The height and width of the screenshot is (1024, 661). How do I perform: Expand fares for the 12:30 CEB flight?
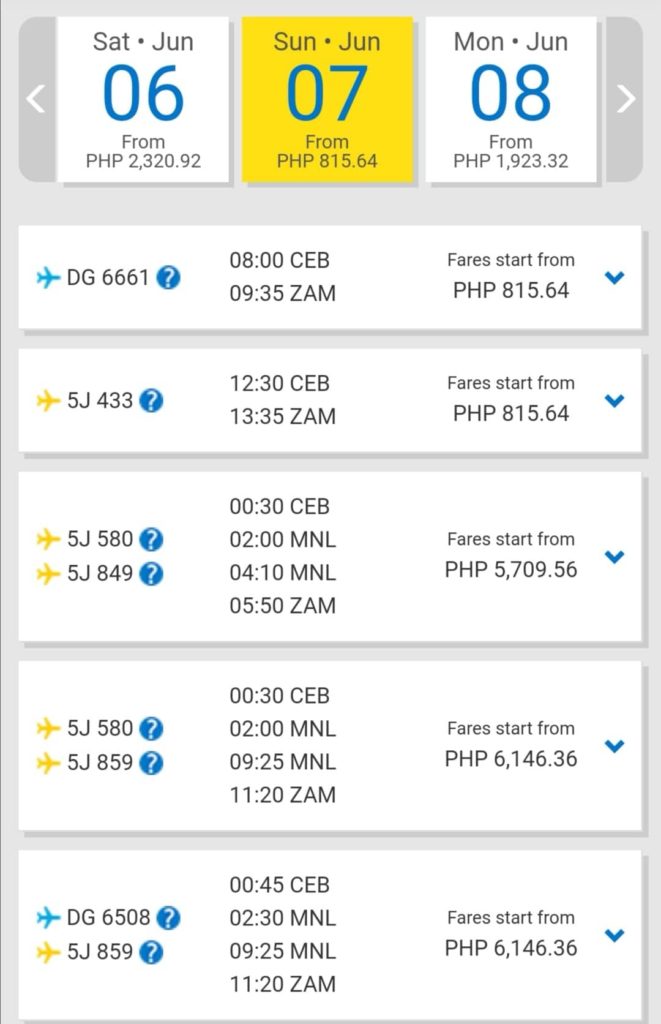click(615, 400)
